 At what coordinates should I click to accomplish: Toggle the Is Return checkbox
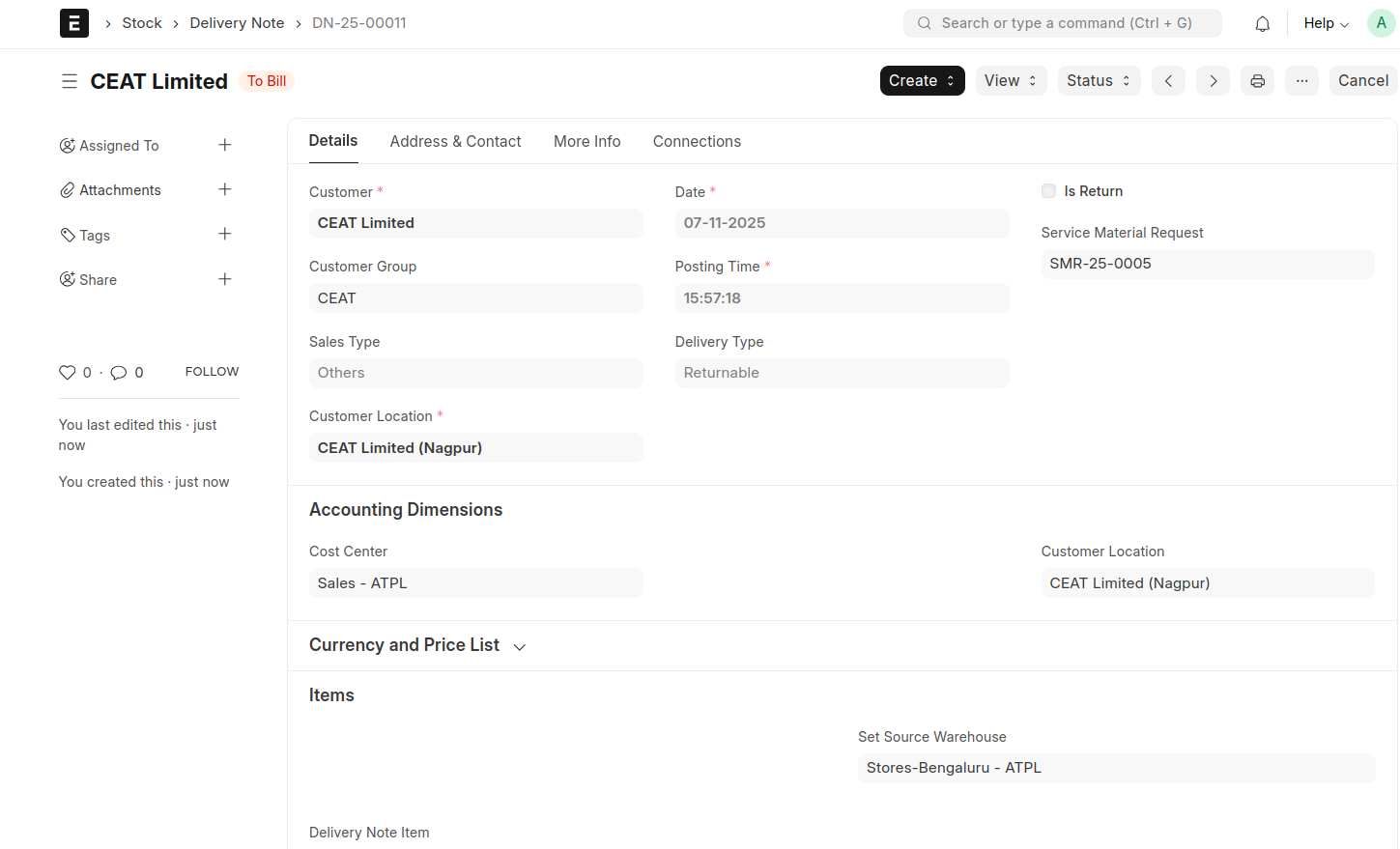click(x=1048, y=191)
